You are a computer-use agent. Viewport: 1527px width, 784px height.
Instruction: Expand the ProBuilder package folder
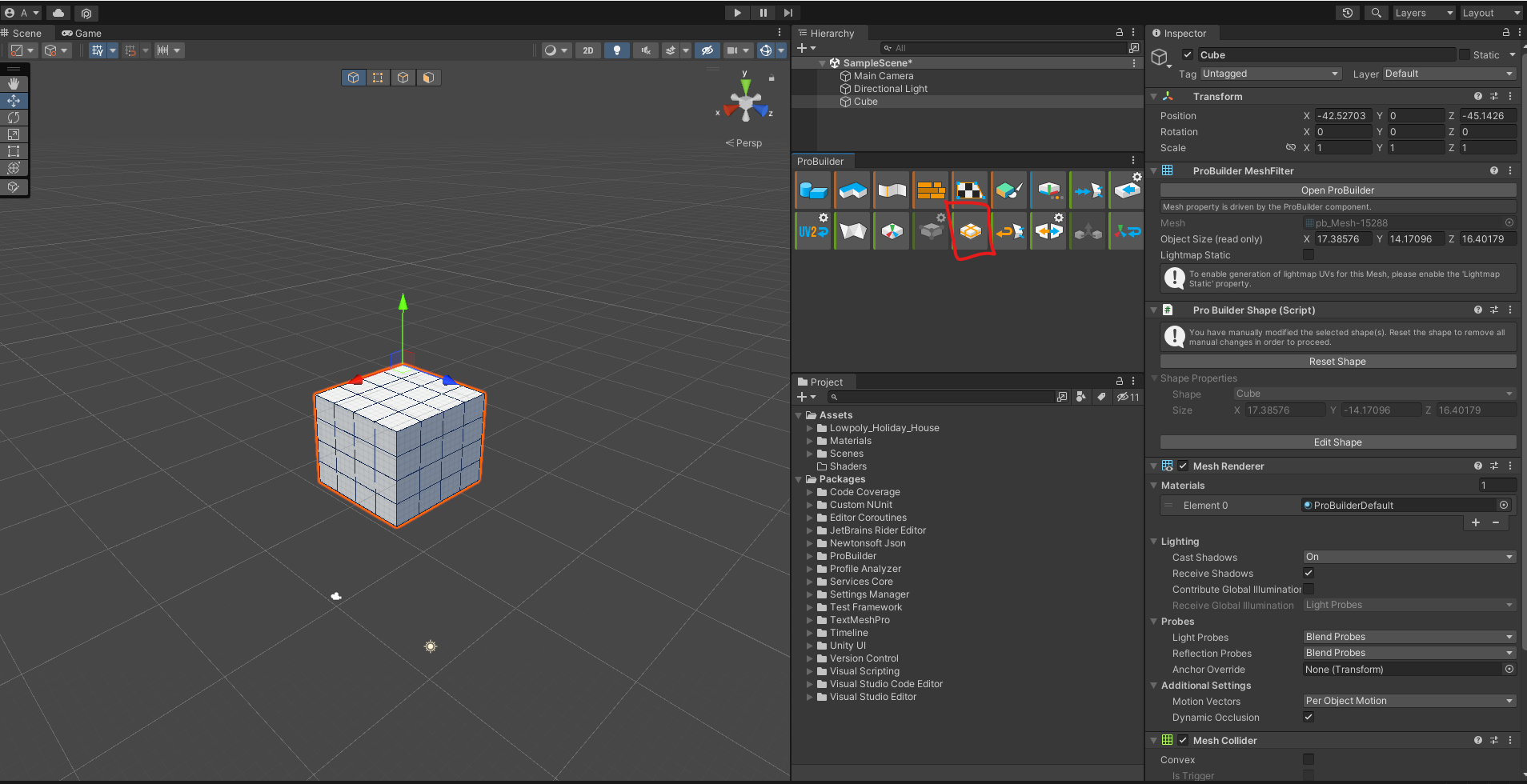pos(810,556)
